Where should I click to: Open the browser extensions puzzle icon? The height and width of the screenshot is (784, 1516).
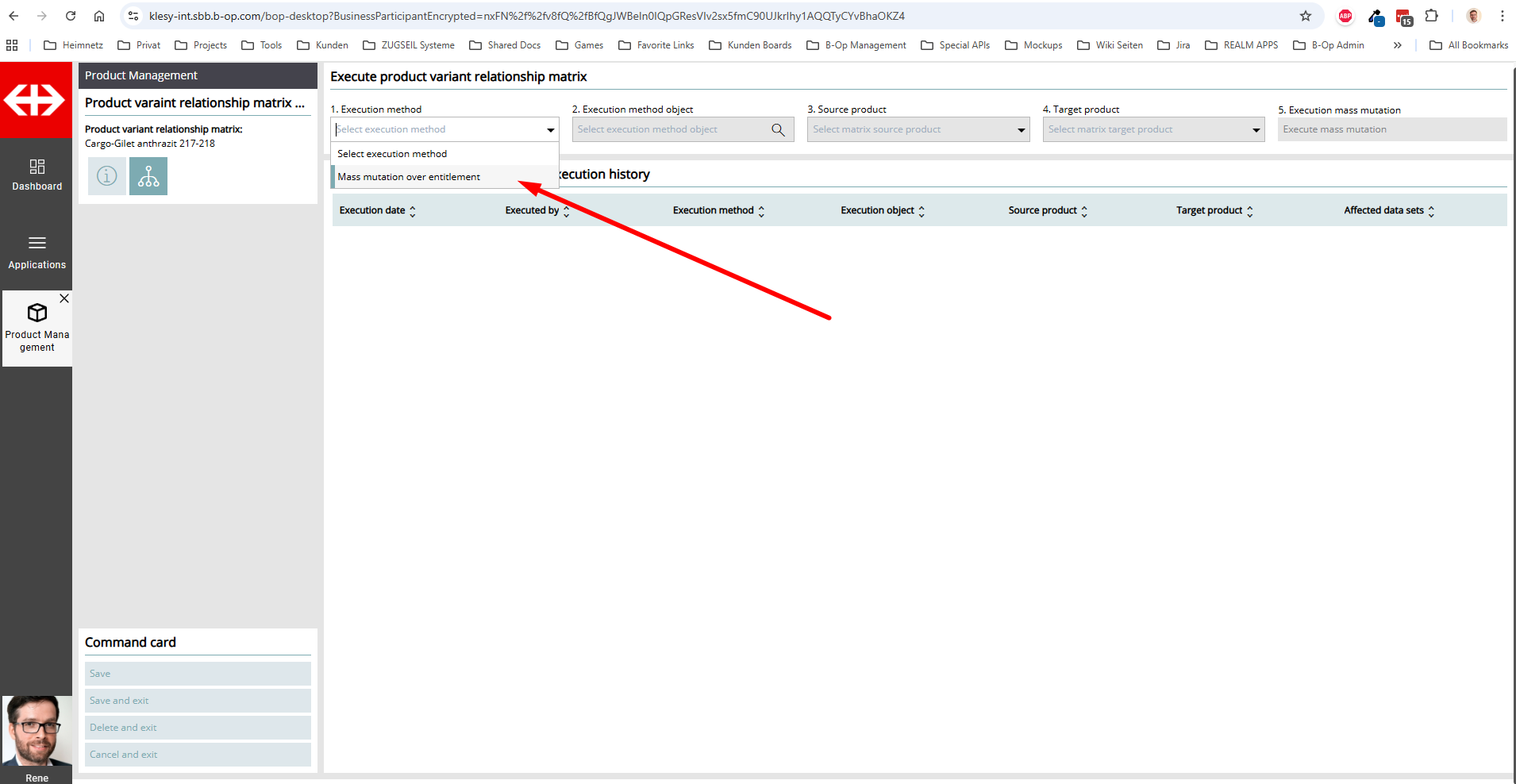(1432, 16)
